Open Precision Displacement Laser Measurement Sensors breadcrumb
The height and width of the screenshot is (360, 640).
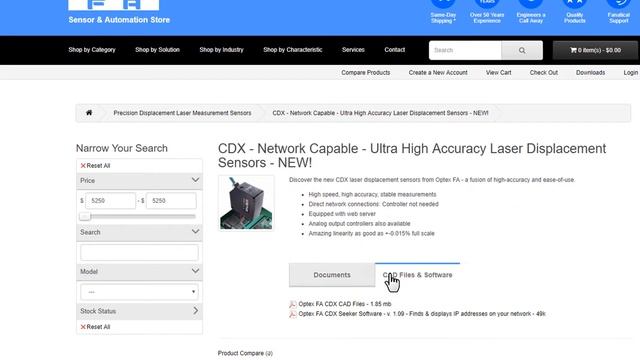click(182, 113)
